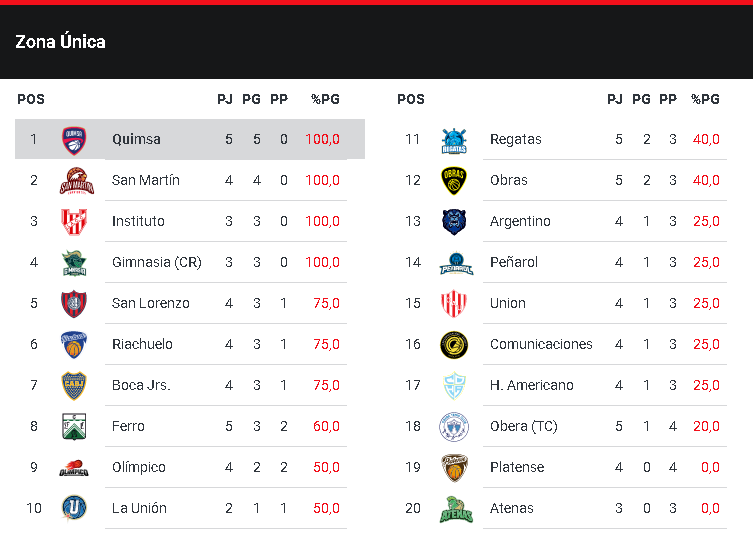The image size is (753, 536).
Task: Click the Obera (TC) team name
Action: (x=523, y=426)
